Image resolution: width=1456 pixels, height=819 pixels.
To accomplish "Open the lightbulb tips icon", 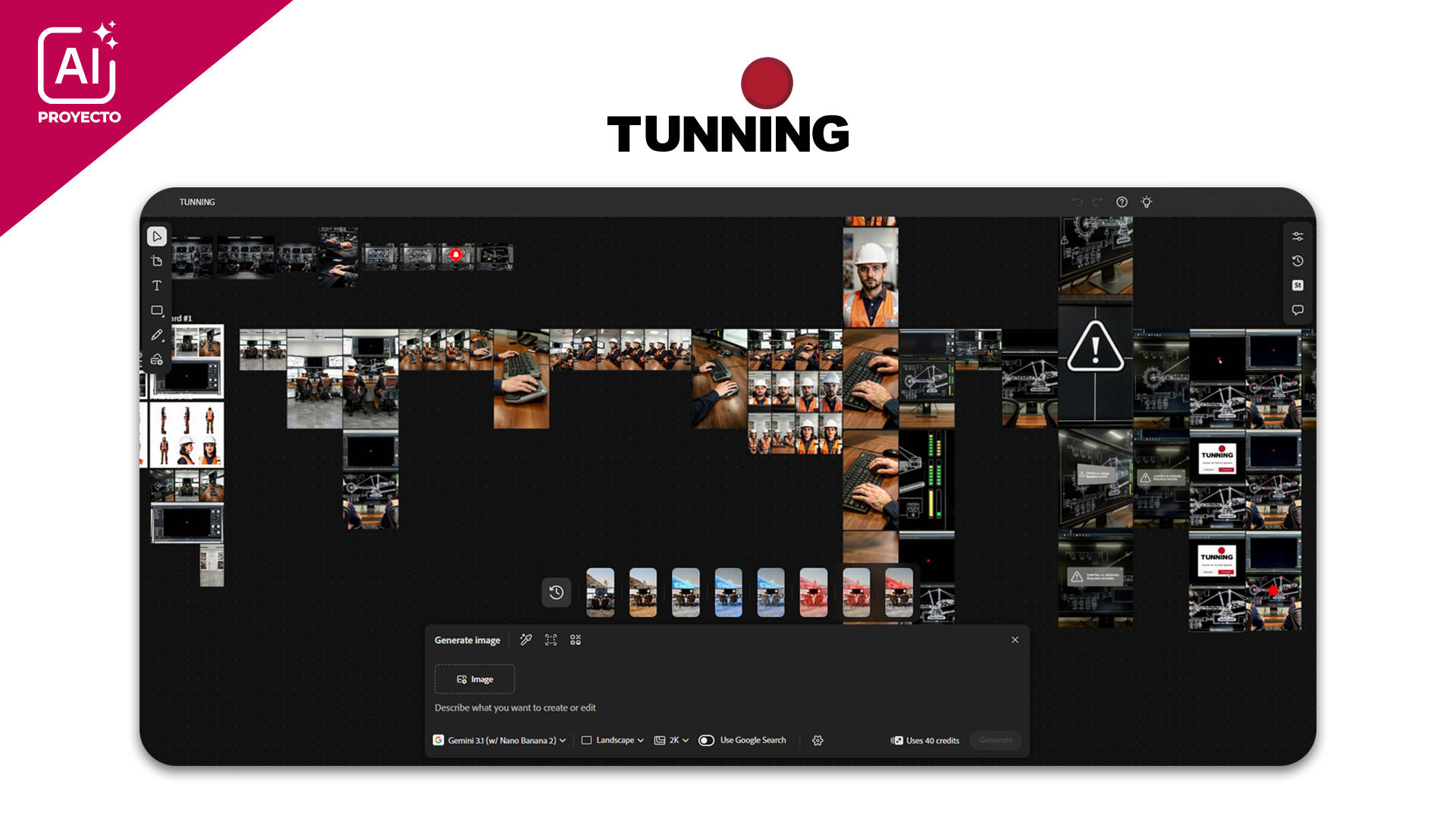I will click(1147, 202).
